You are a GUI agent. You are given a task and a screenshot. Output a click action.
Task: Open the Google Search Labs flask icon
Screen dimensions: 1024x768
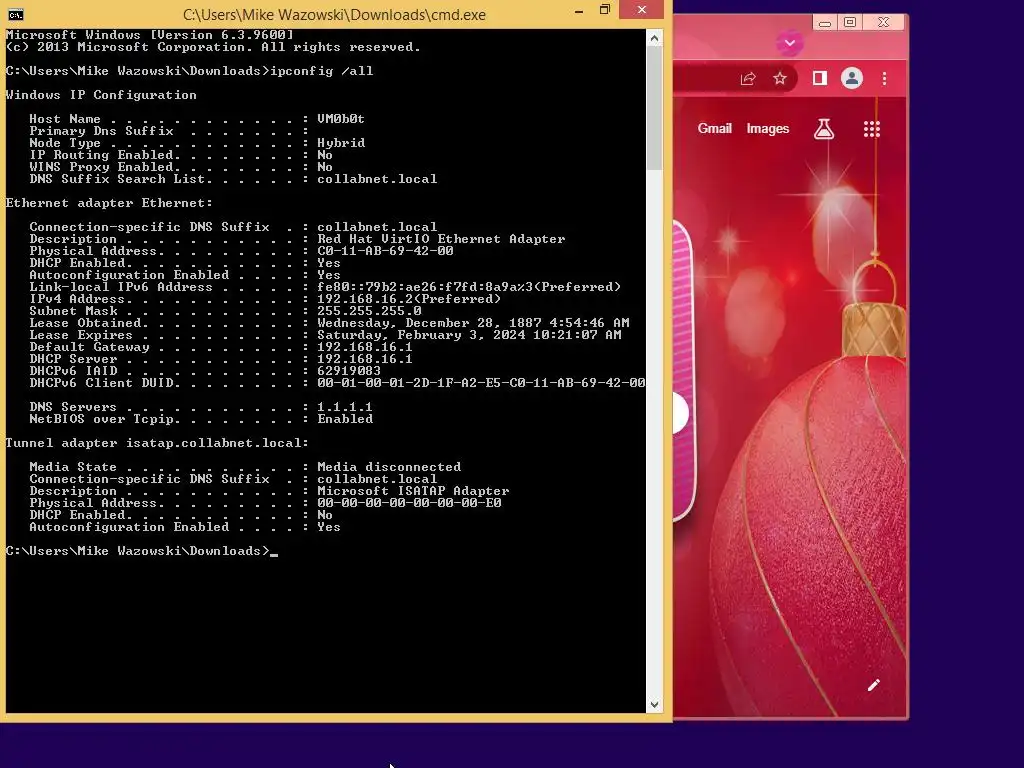pos(824,129)
